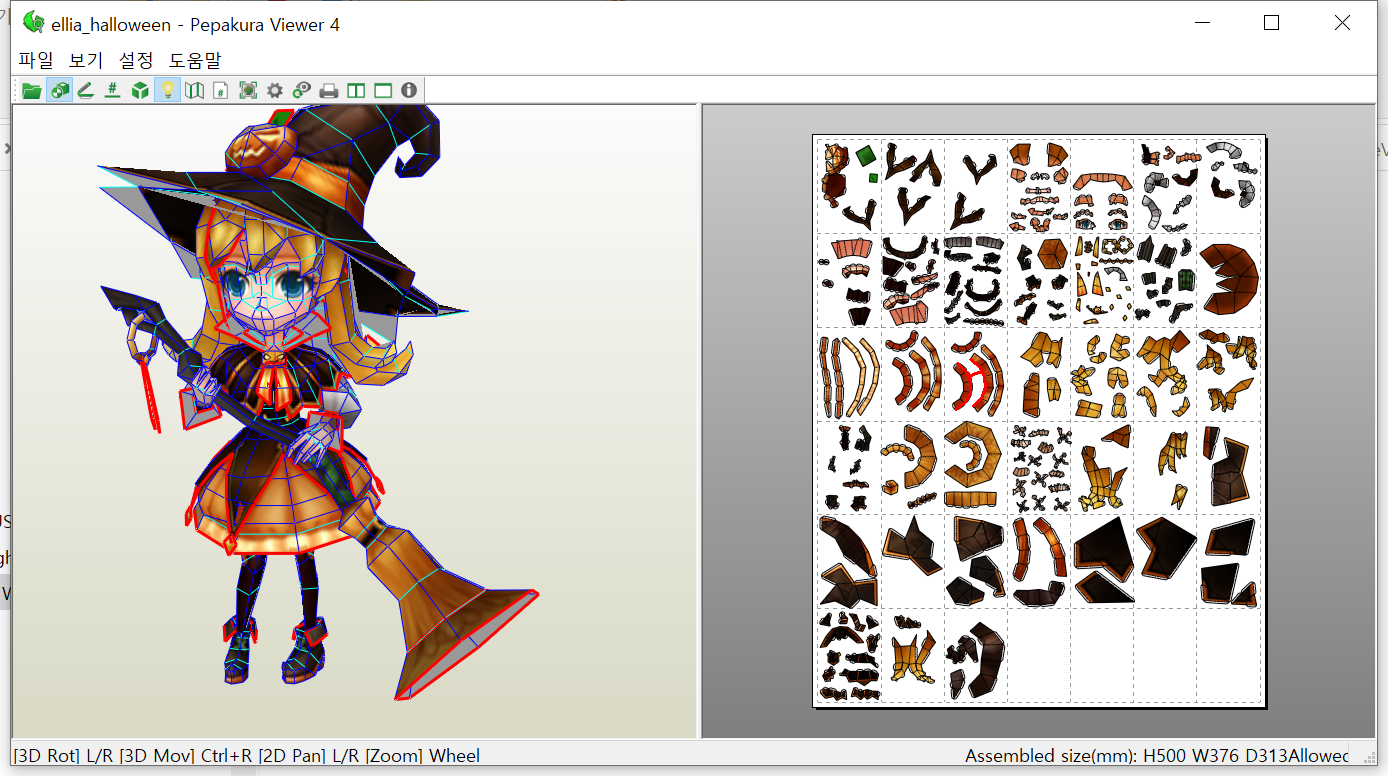This screenshot has height=776, width=1388.
Task: Open a file with the green folder icon
Action: [32, 91]
